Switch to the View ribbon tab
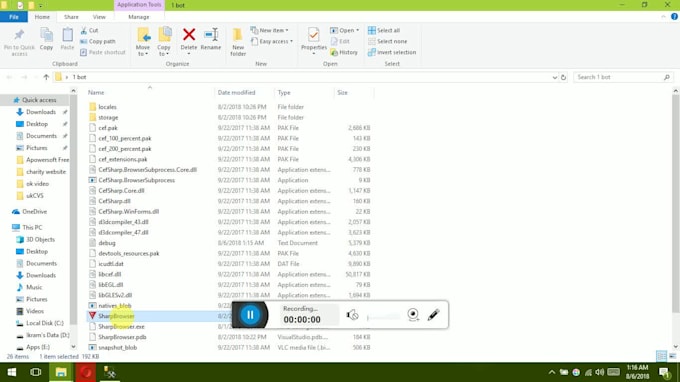Image resolution: width=680 pixels, height=382 pixels. click(99, 17)
